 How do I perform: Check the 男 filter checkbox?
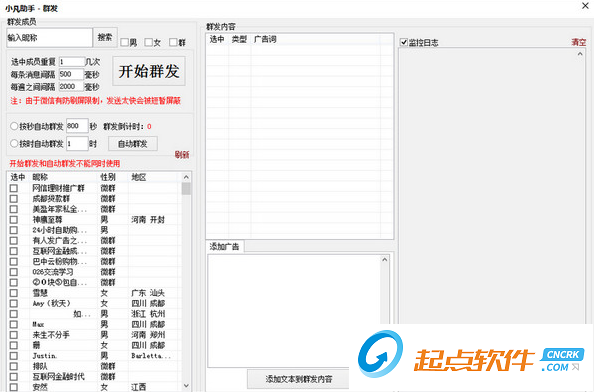pos(124,42)
